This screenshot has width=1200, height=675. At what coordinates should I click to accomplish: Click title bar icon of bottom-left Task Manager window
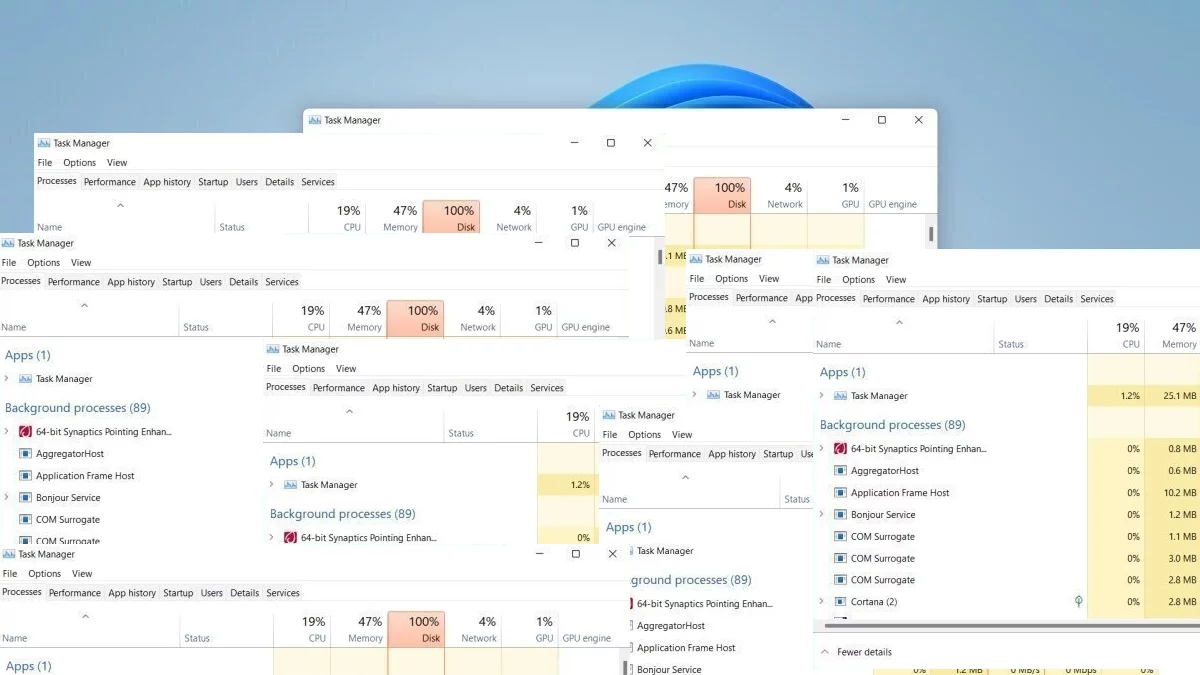click(x=8, y=554)
